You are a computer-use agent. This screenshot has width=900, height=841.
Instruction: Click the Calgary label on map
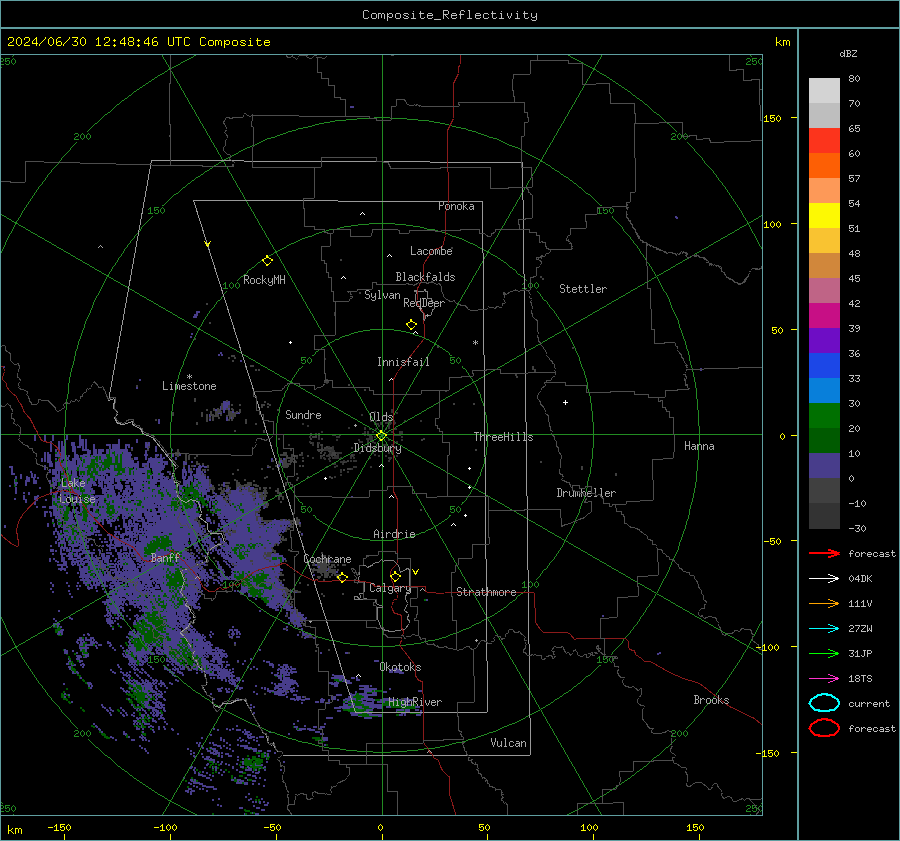coord(390,588)
